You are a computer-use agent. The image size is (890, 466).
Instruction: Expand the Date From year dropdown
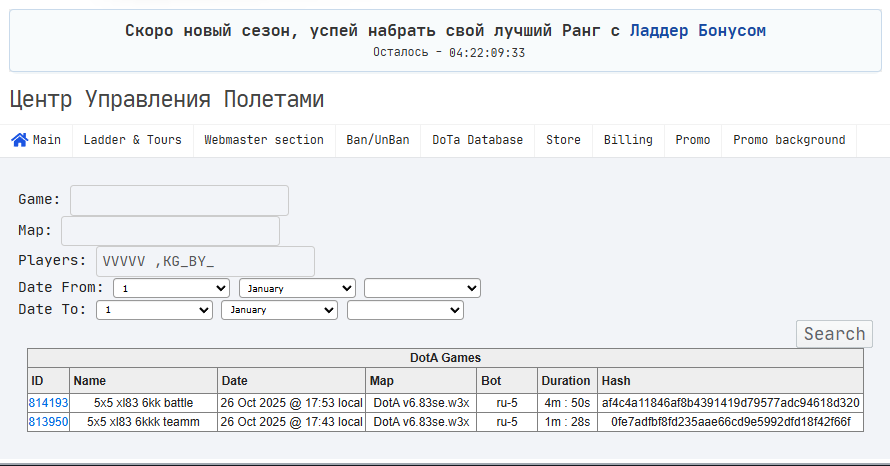(x=422, y=288)
